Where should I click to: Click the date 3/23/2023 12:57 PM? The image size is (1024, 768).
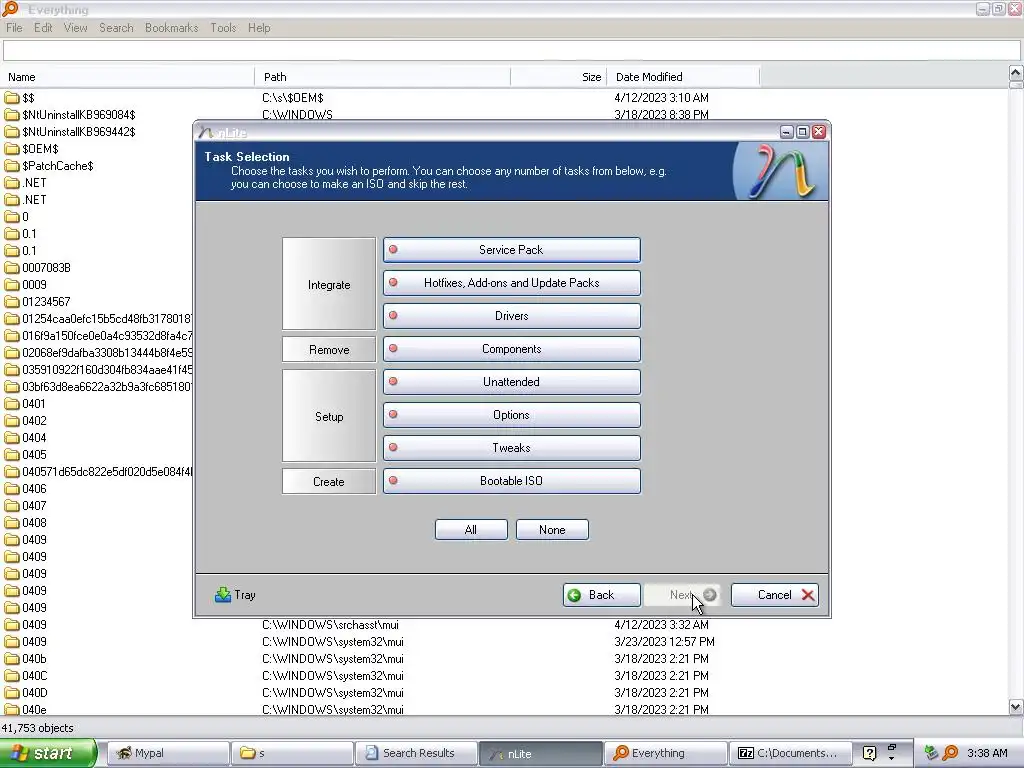click(x=664, y=642)
